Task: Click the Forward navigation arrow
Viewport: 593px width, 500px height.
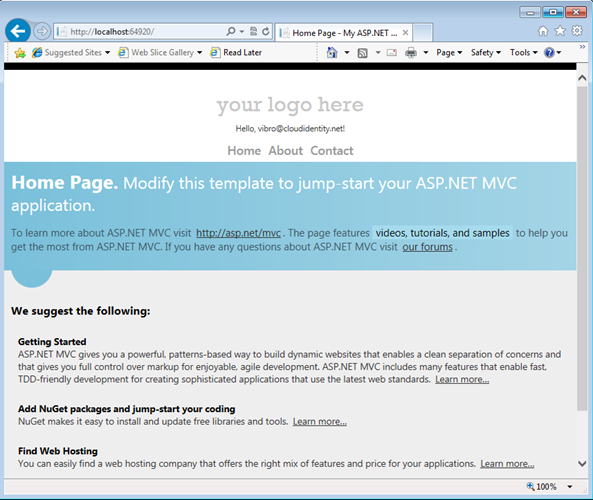Action: (42, 31)
